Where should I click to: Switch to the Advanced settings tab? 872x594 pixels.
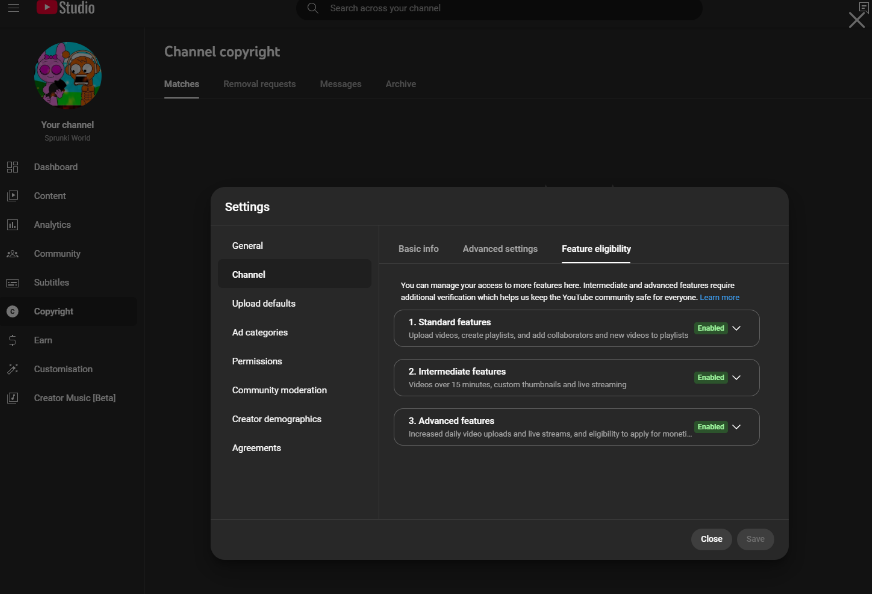pyautogui.click(x=500, y=249)
